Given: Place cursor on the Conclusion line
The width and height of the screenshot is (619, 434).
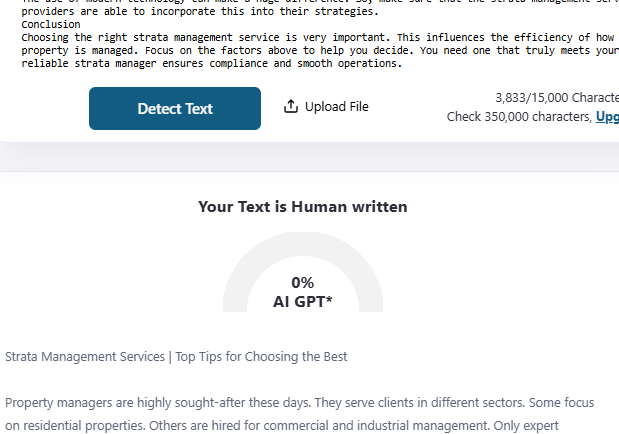Looking at the screenshot, I should point(50,24).
